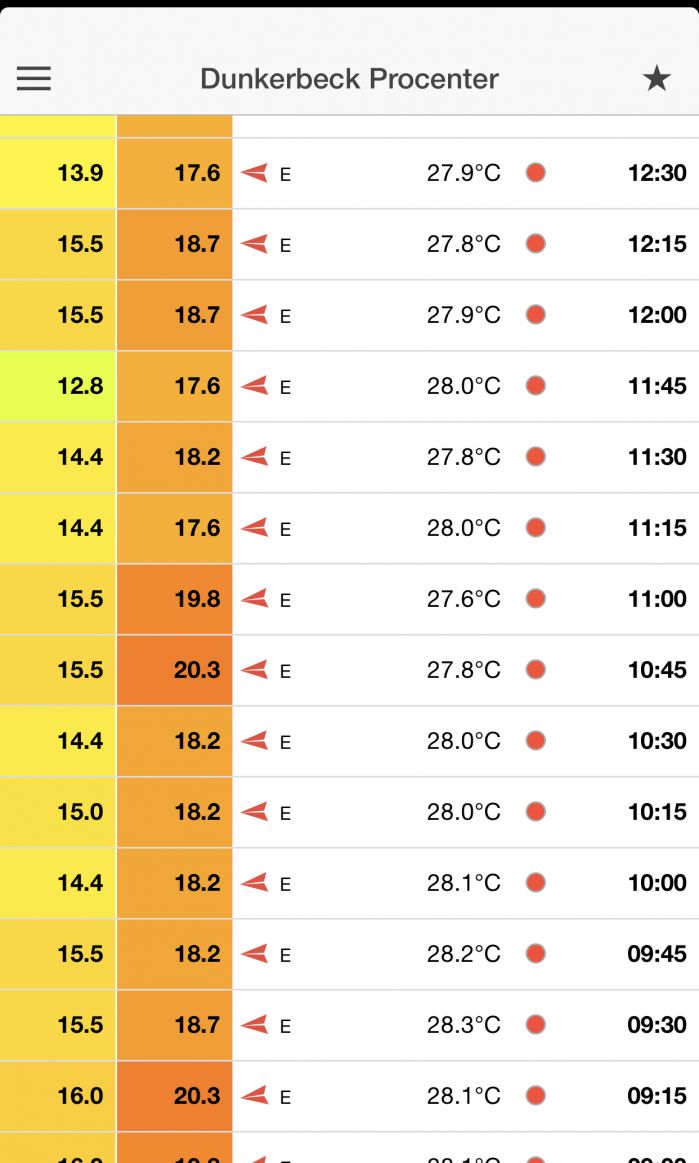Viewport: 699px width, 1163px height.
Task: Tap the red status dot at 10:45
Action: point(536,670)
